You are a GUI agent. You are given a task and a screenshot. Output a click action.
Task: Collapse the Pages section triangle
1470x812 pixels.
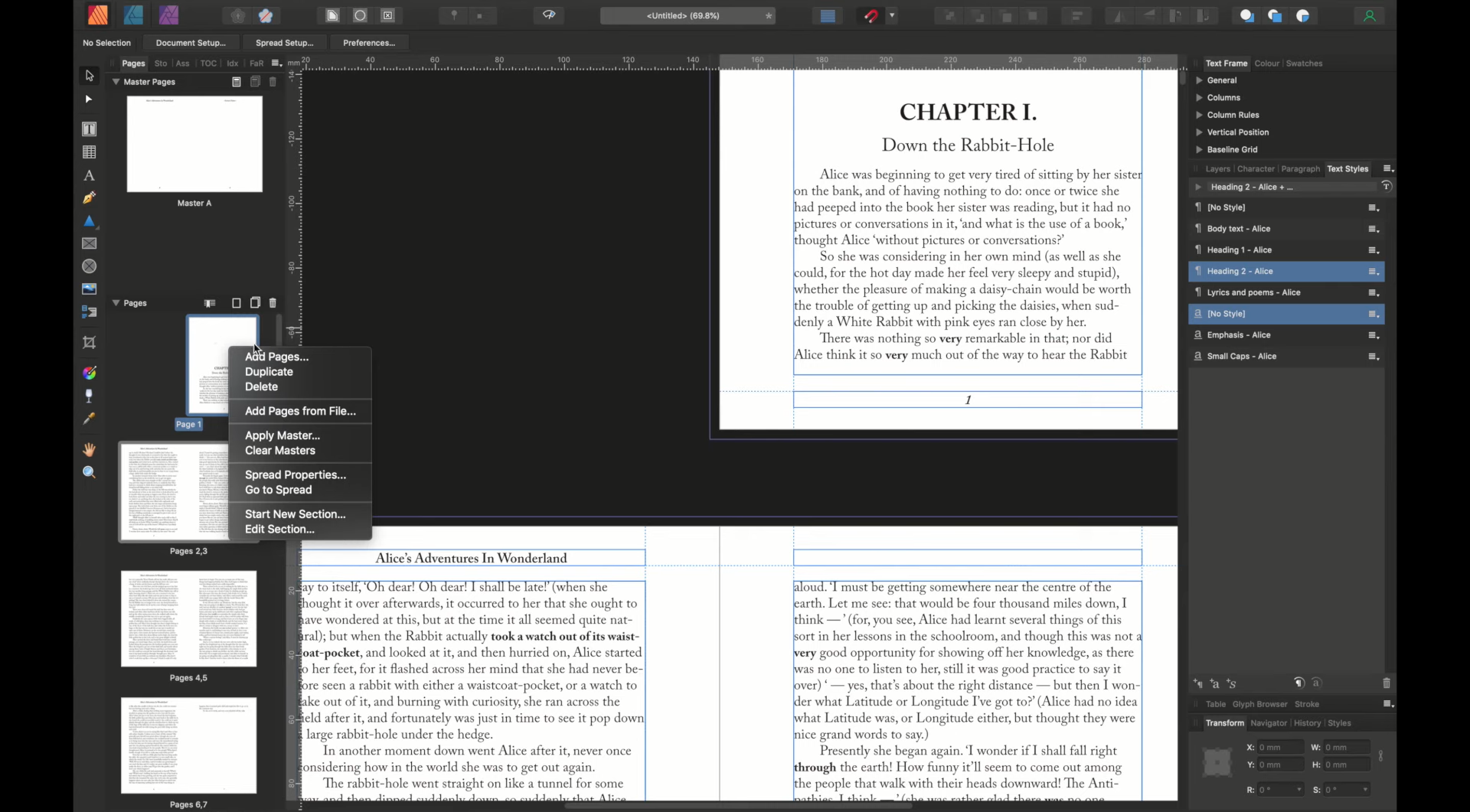point(116,303)
